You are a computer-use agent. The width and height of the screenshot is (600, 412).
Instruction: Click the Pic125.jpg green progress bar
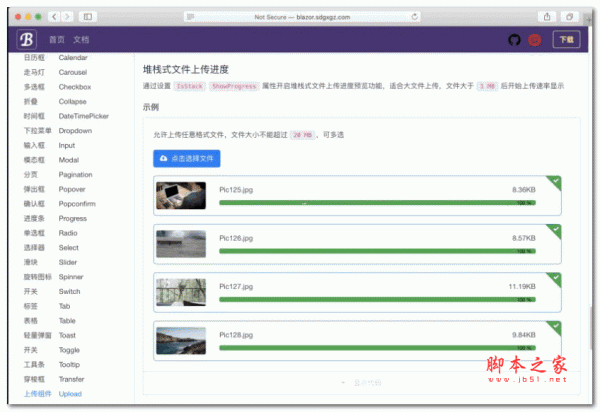[x=377, y=203]
